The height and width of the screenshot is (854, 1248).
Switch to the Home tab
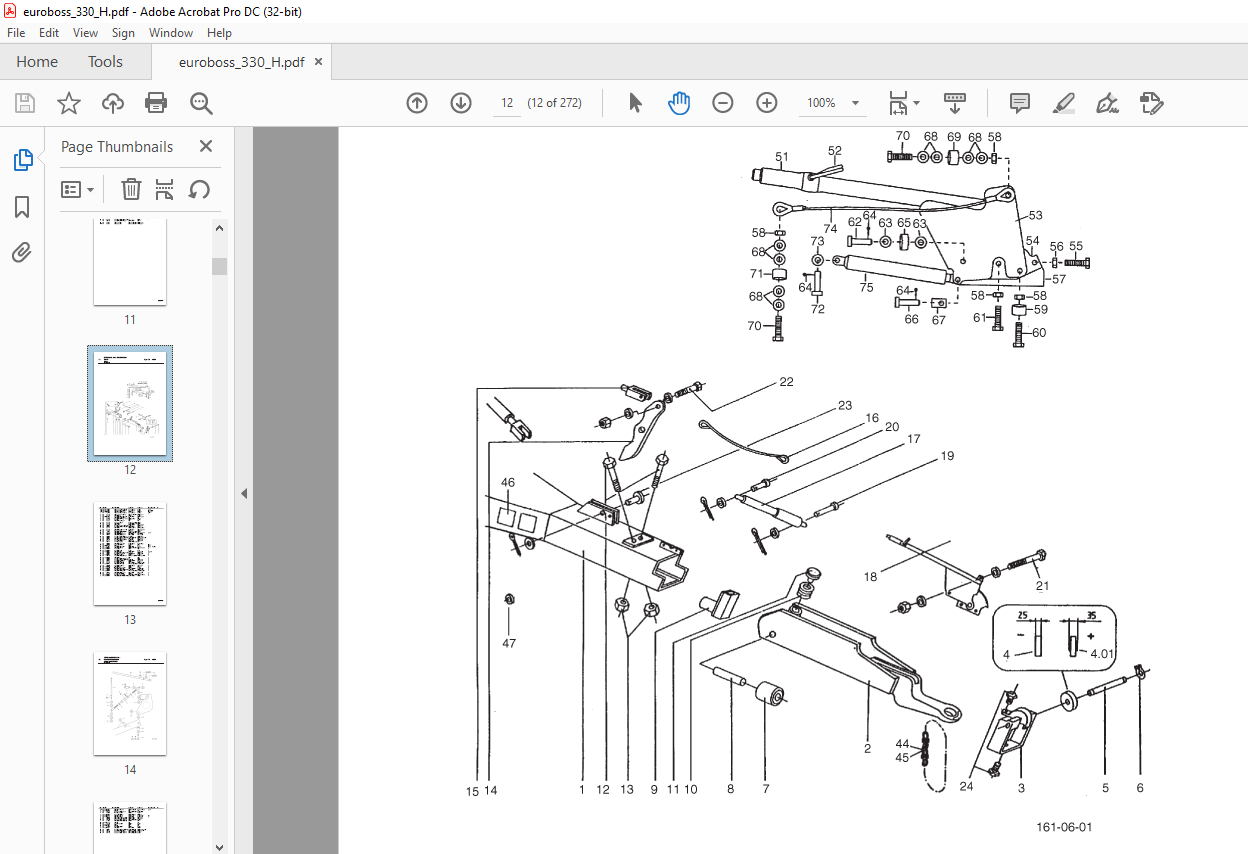(37, 62)
